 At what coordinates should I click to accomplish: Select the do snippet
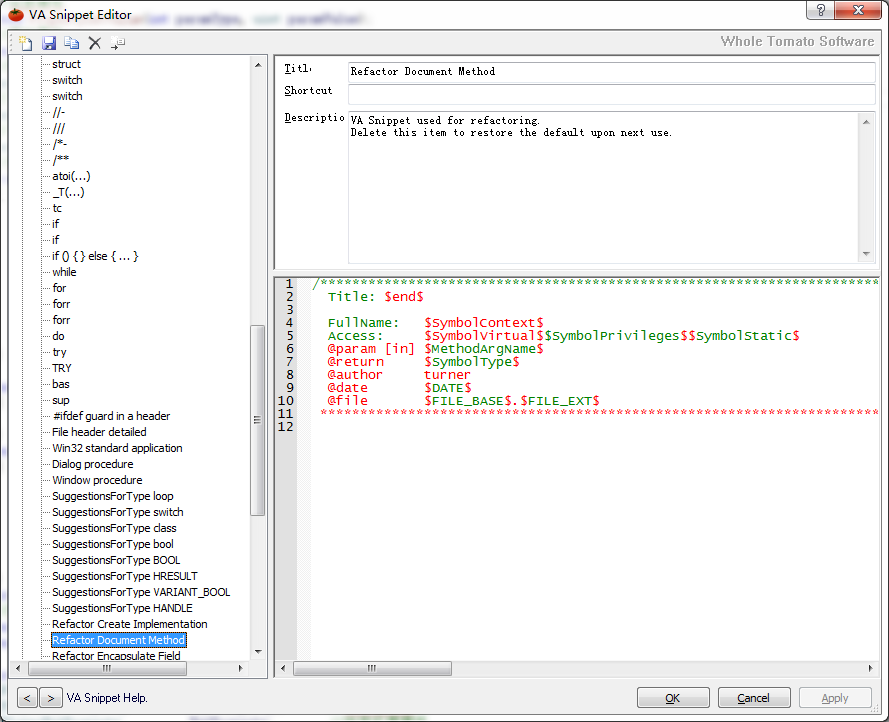(58, 336)
